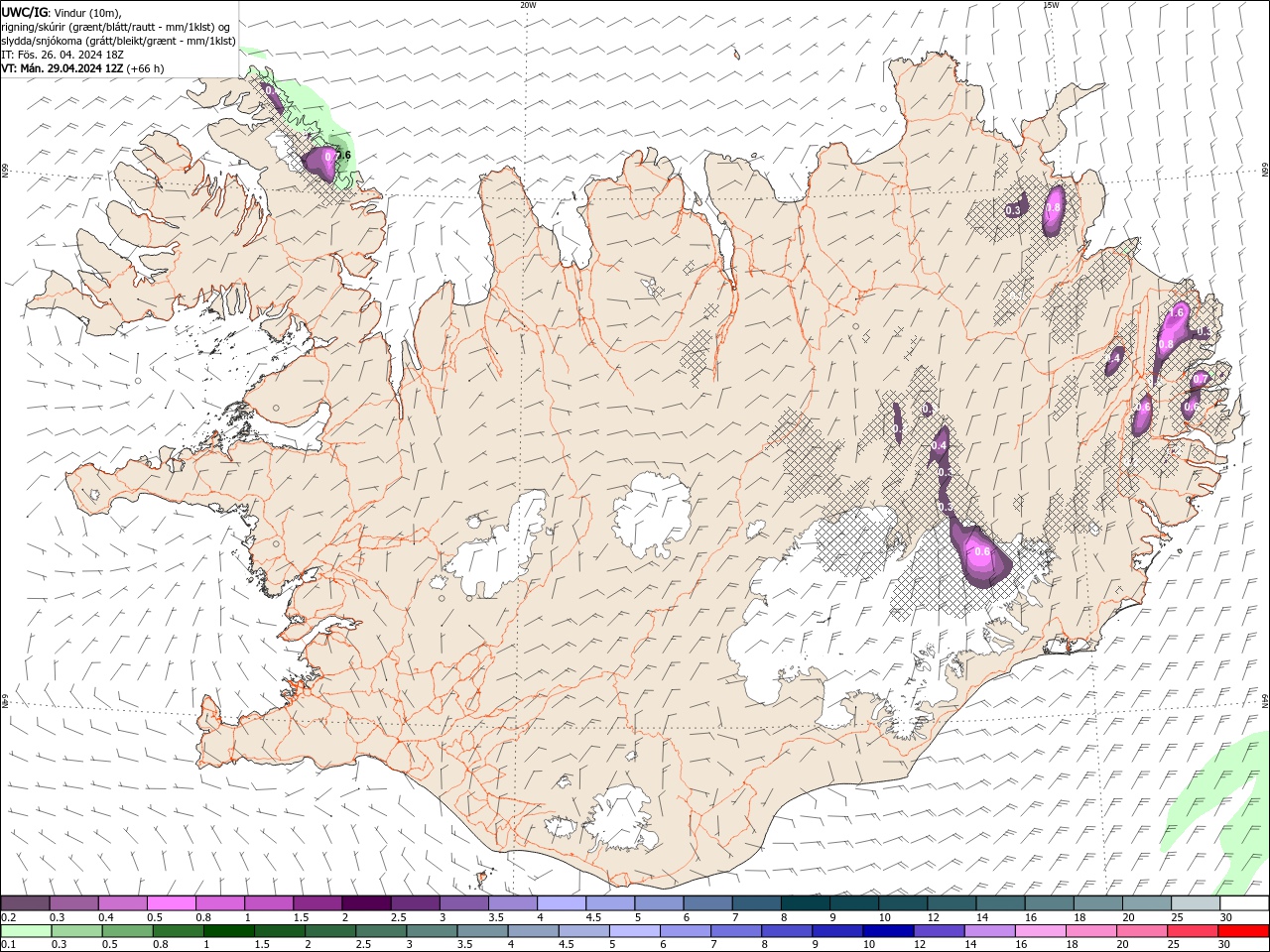
Task: Pick the lavender 4 swatch in upper legend row
Action: pos(562,902)
